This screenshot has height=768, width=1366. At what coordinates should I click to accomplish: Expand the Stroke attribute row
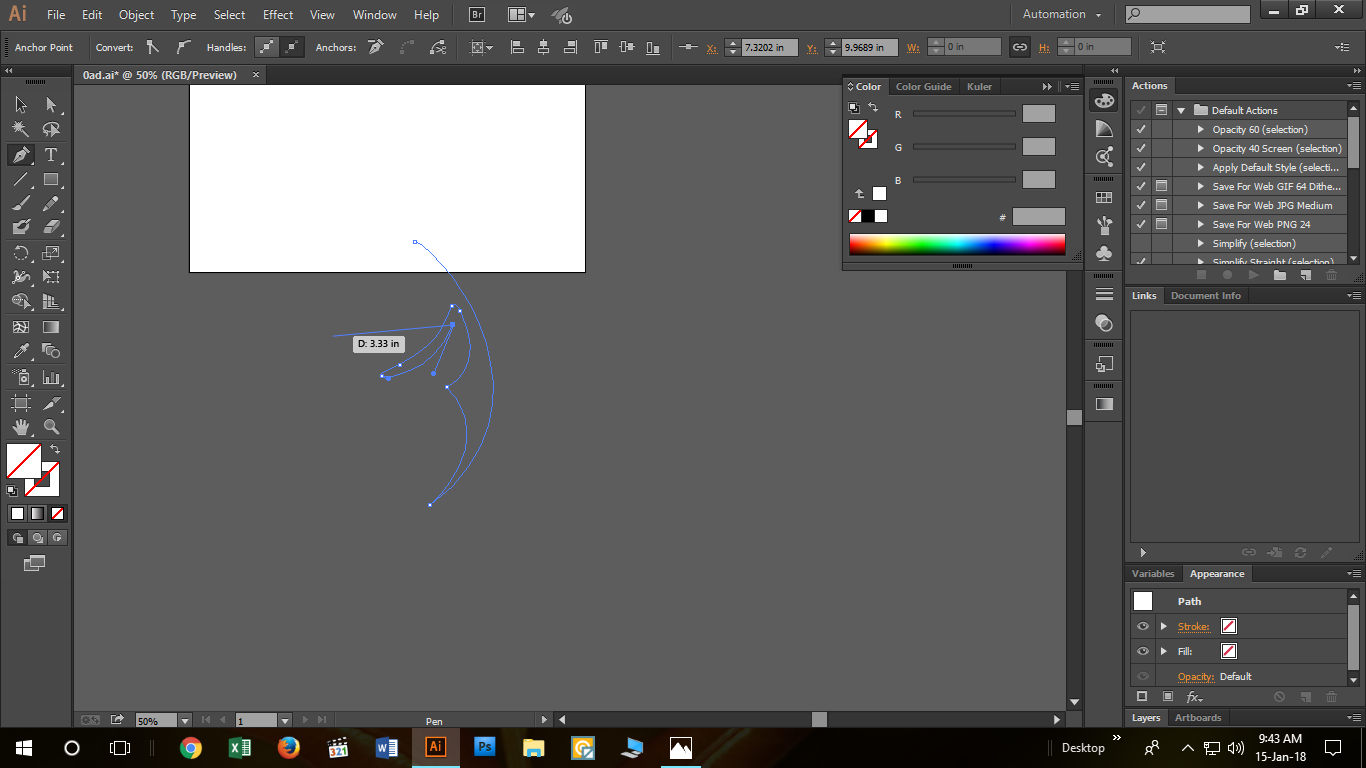[1163, 626]
